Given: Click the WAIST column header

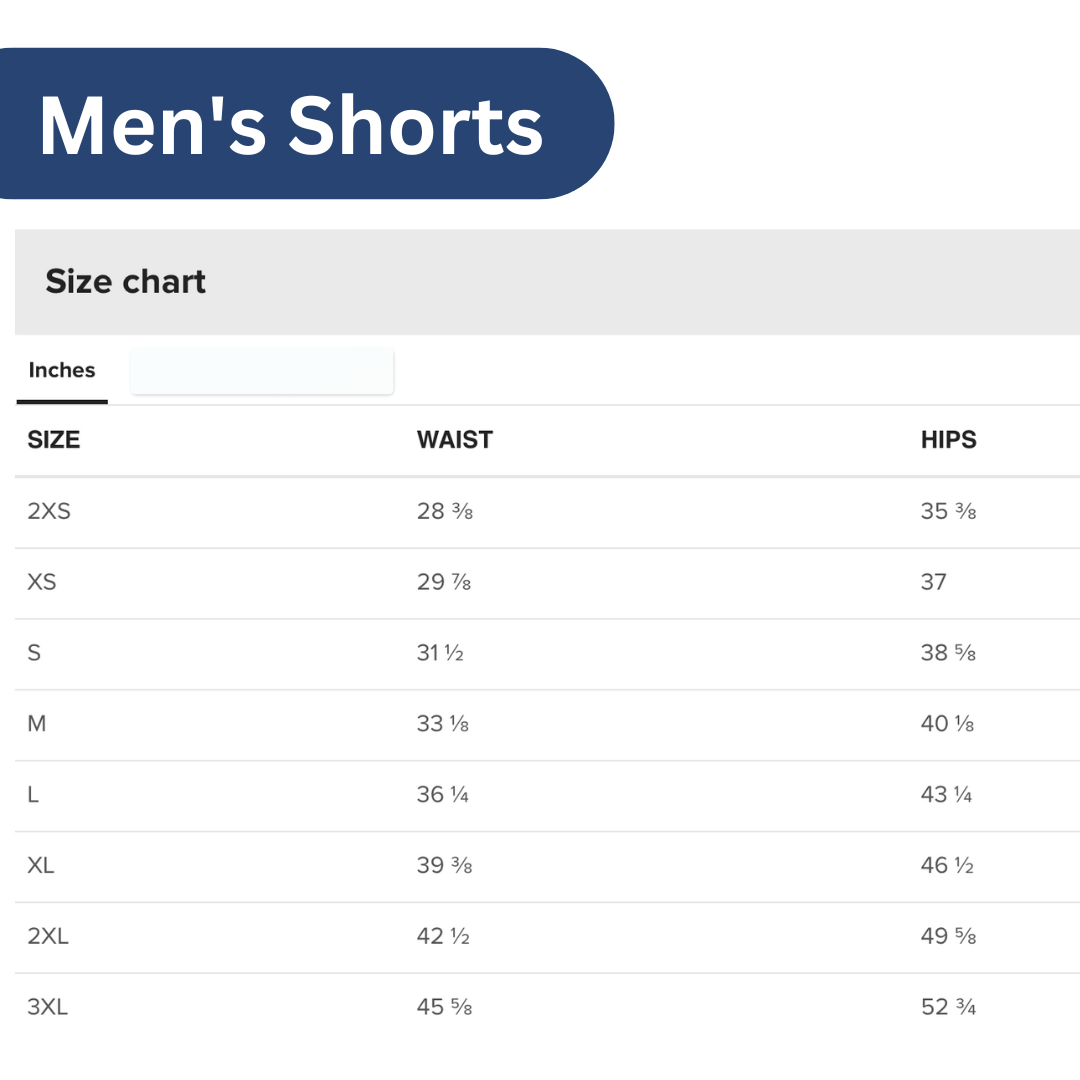Looking at the screenshot, I should 455,440.
